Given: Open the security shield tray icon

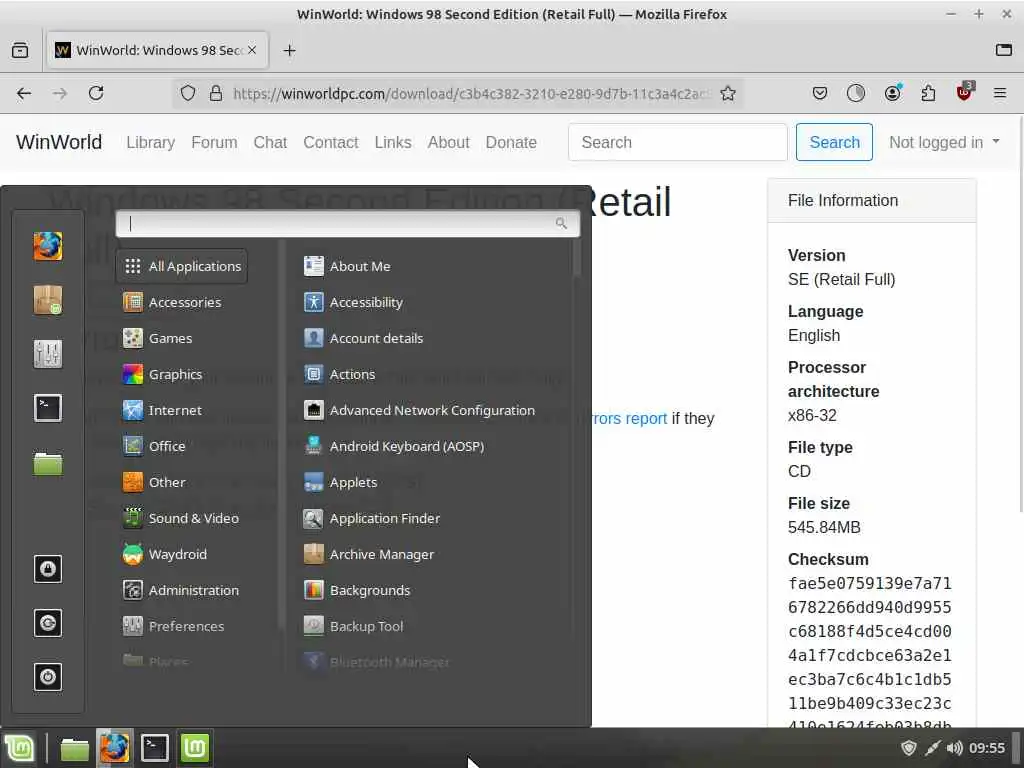Looking at the screenshot, I should tap(908, 748).
